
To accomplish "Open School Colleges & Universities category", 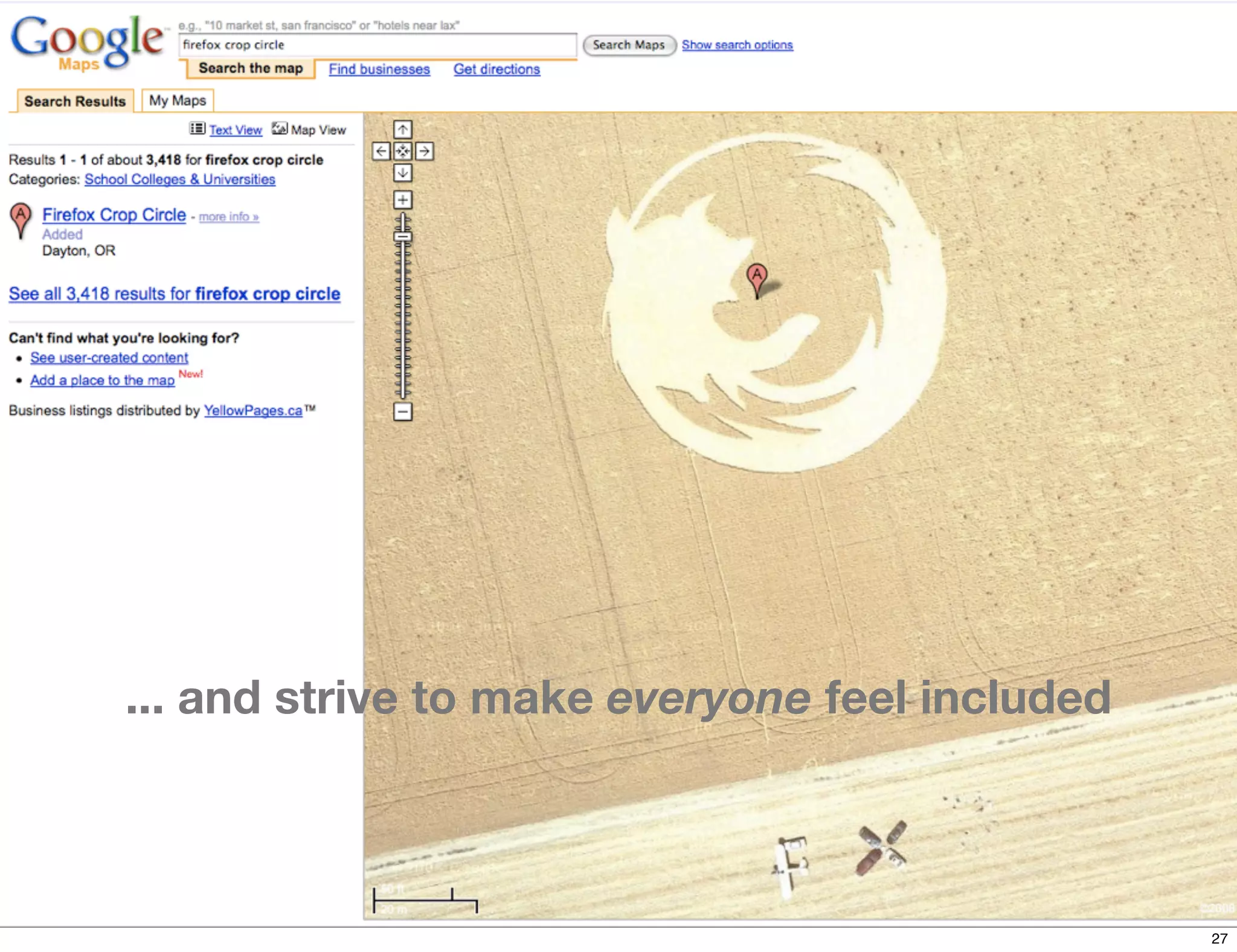I will point(180,179).
